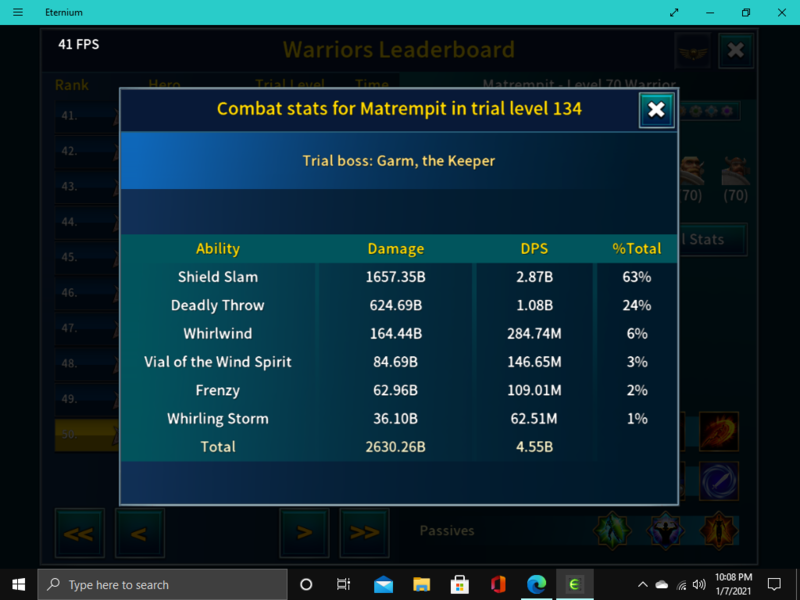The image size is (800, 600).
Task: Close the Warriors Leaderboard window
Action: tap(735, 50)
